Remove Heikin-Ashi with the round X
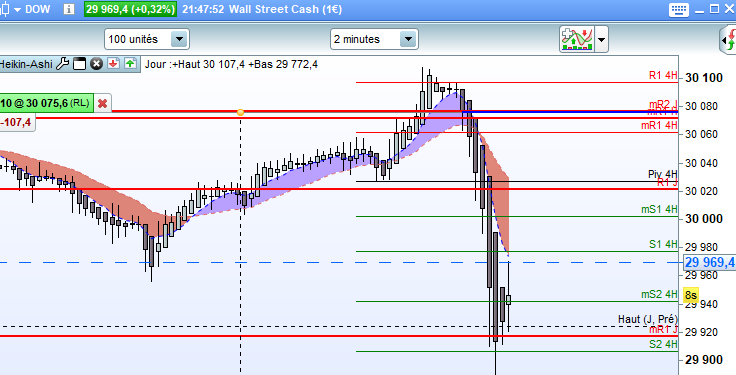 pyautogui.click(x=96, y=64)
